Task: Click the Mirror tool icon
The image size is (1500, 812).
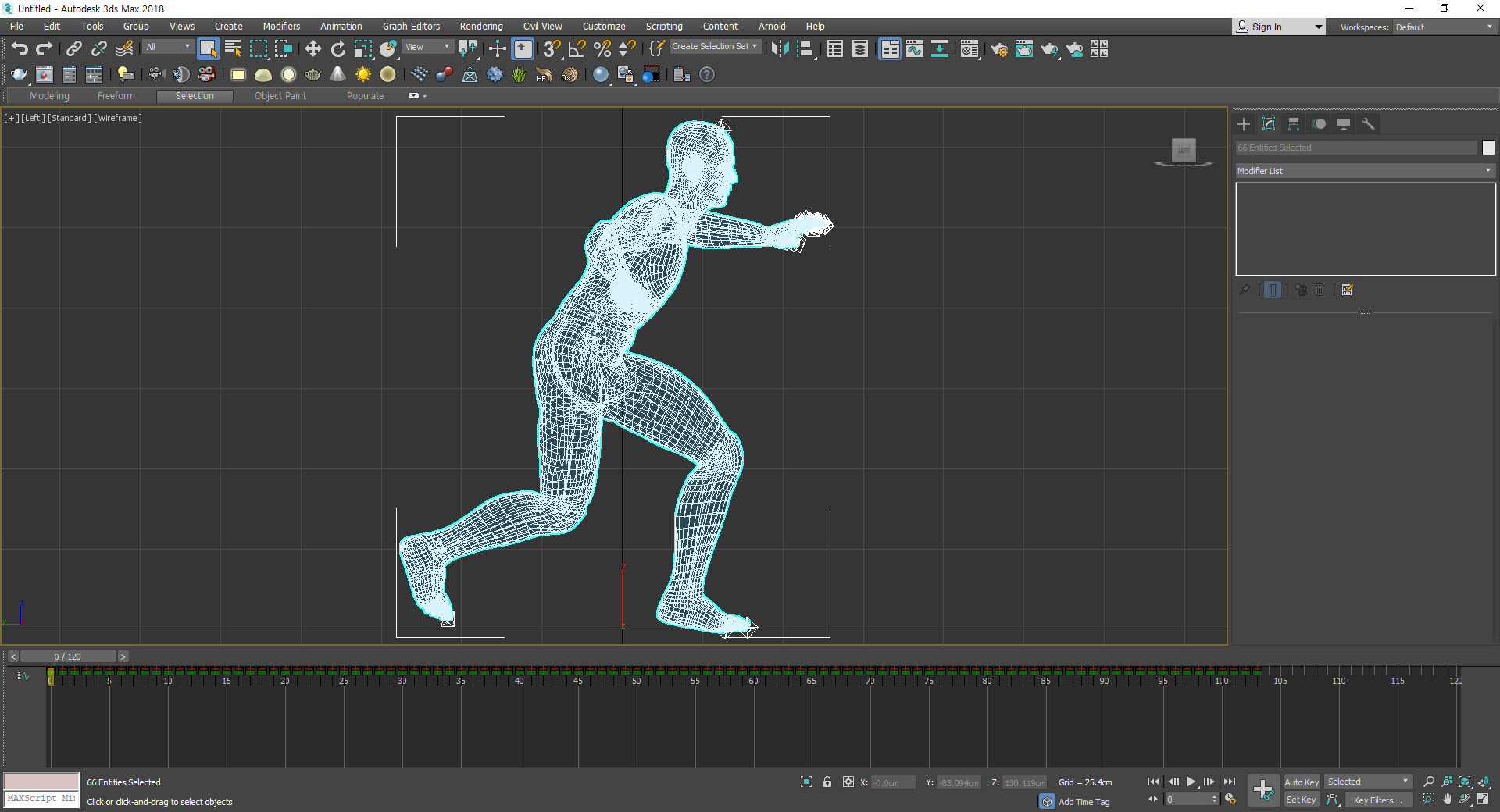Action: [779, 49]
